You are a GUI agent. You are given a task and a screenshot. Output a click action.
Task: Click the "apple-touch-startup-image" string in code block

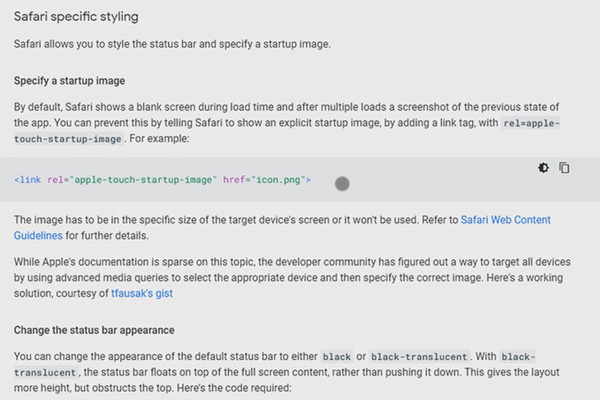coord(143,180)
